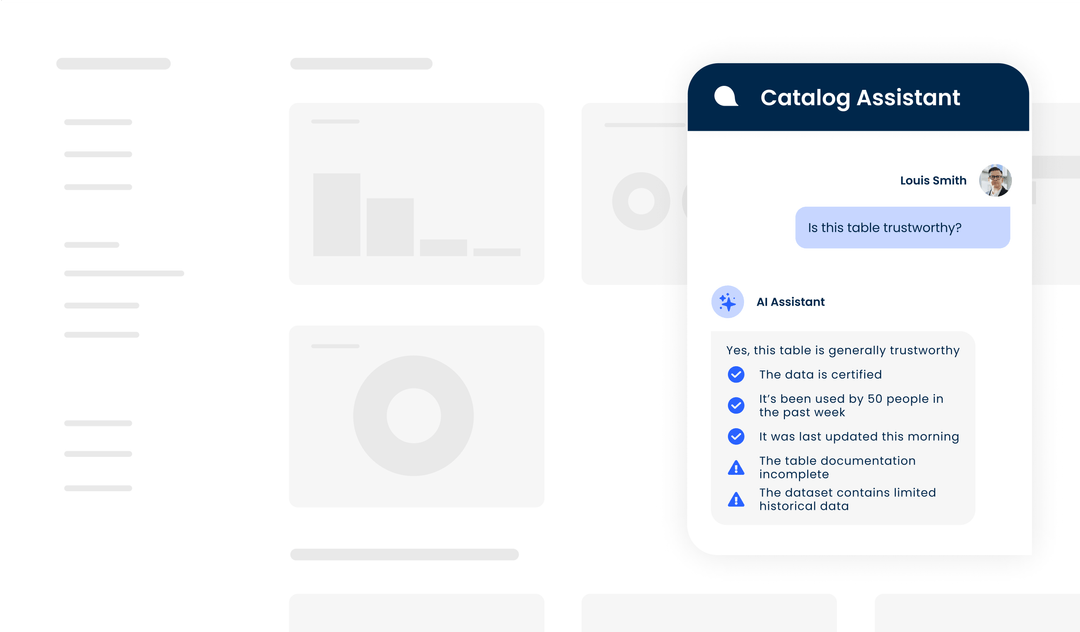Viewport: 1080px width, 632px height.
Task: Select the 'Is this table trustworthy?' message bubble
Action: pos(902,228)
